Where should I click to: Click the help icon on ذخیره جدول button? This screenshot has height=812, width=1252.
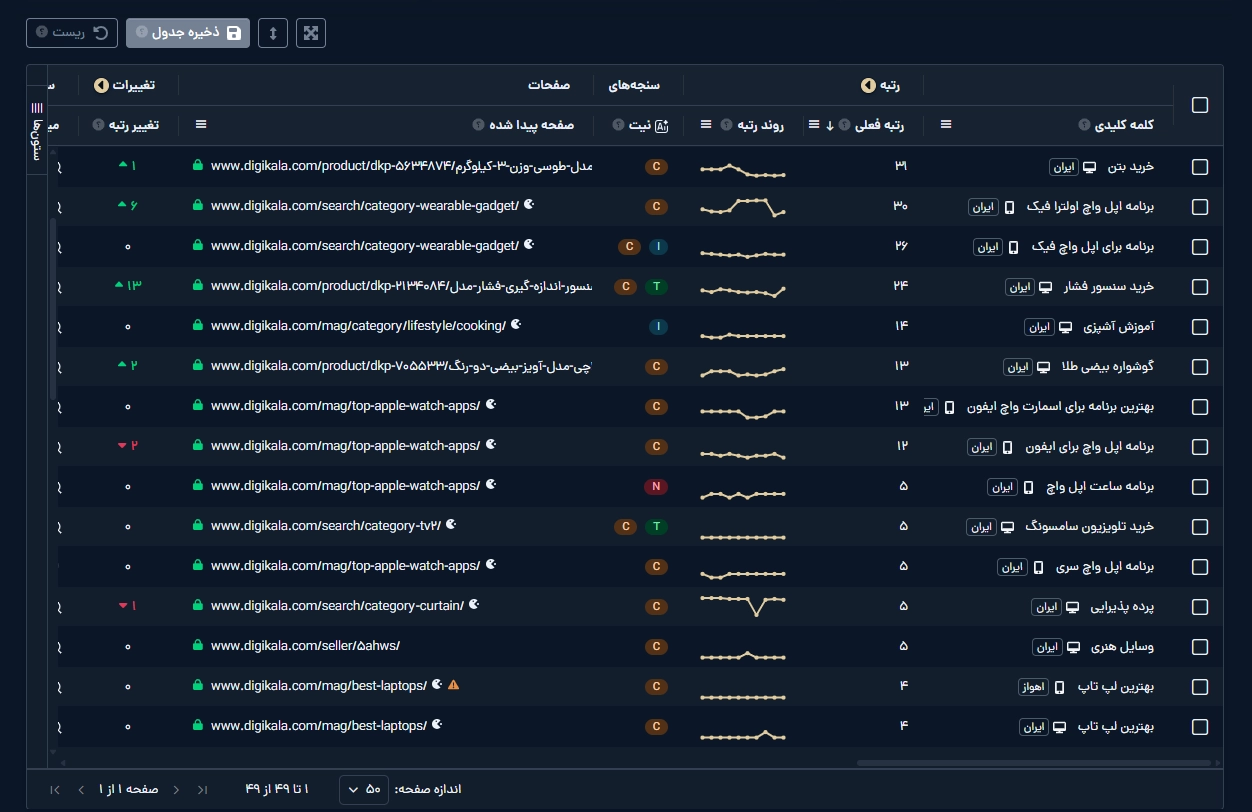142,33
